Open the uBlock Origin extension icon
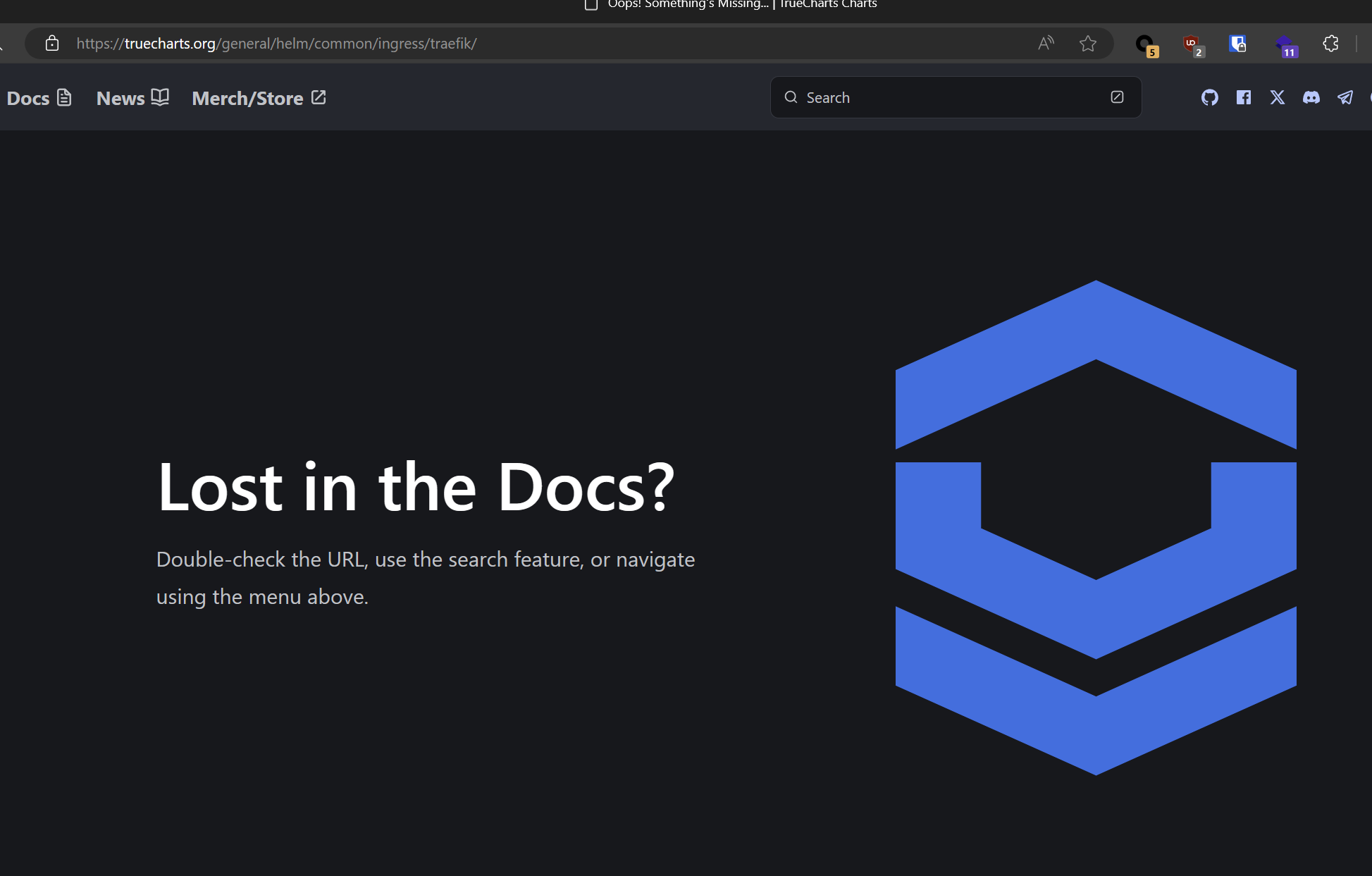Screen dimensions: 1372x876 [1192, 44]
